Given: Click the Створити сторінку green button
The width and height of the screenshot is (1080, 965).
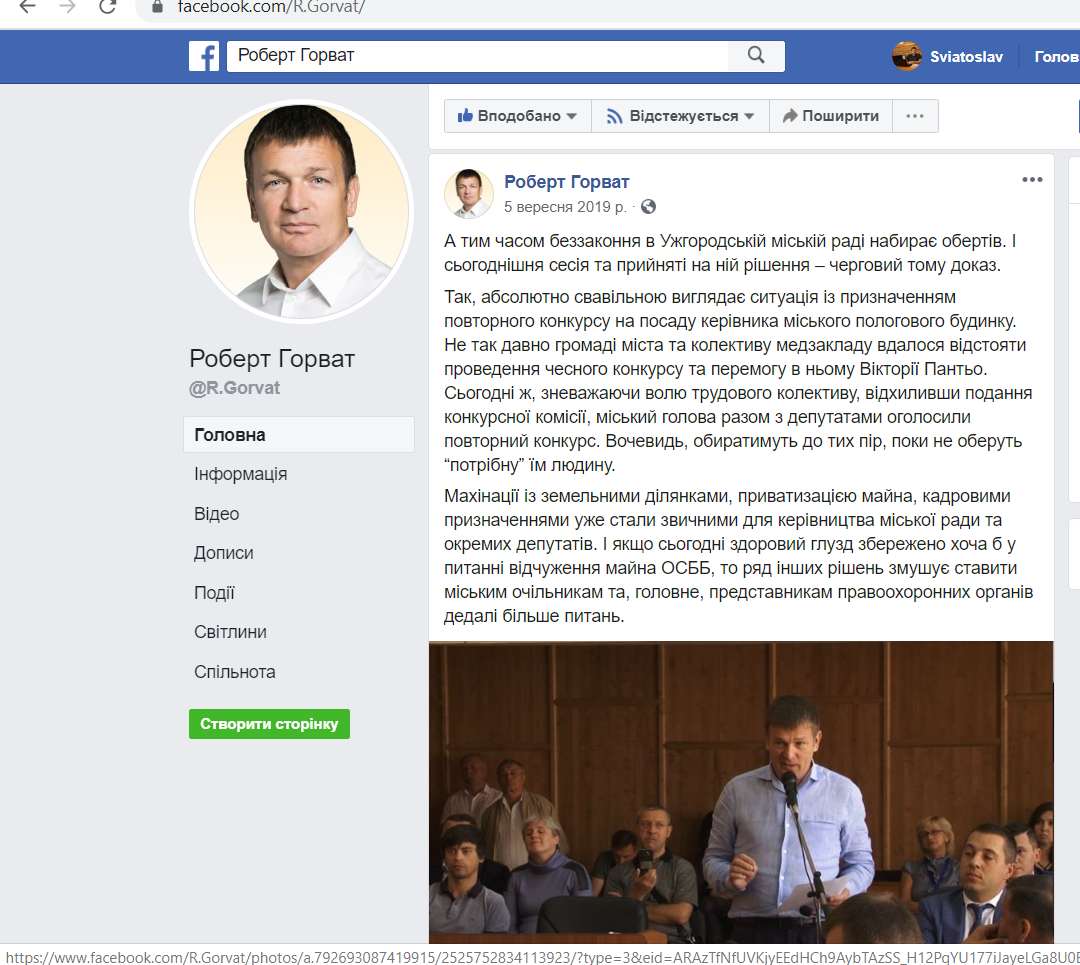Looking at the screenshot, I should [x=269, y=724].
